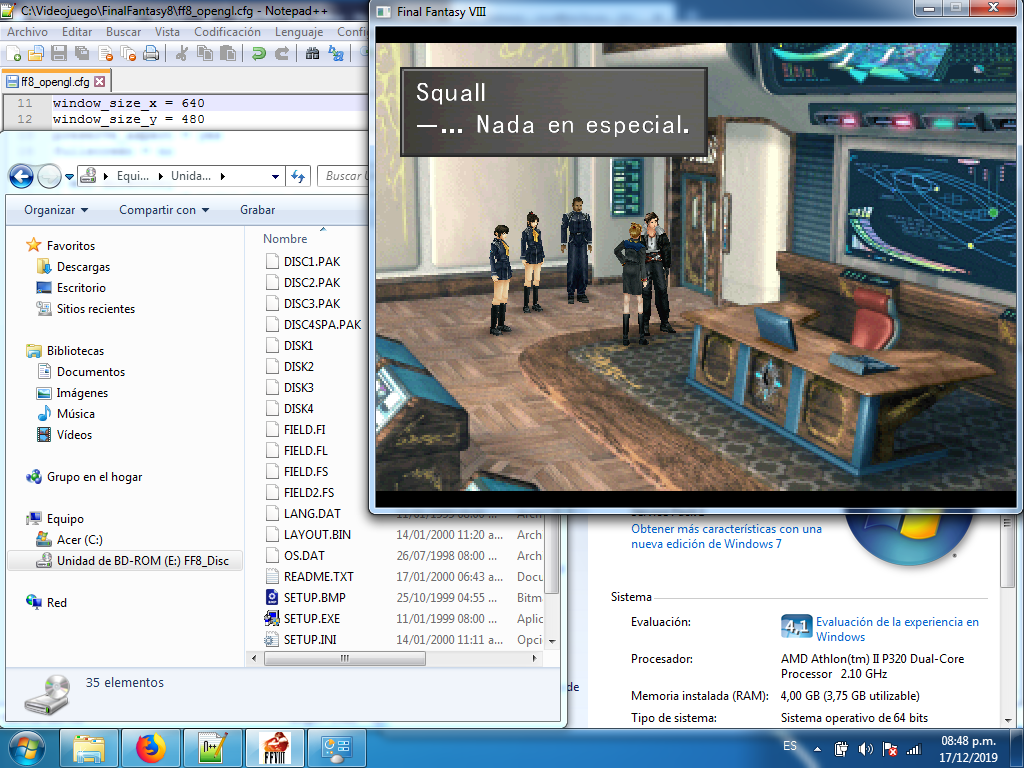Click the file list scroll down arrow
The height and width of the screenshot is (768, 1024).
(x=552, y=641)
